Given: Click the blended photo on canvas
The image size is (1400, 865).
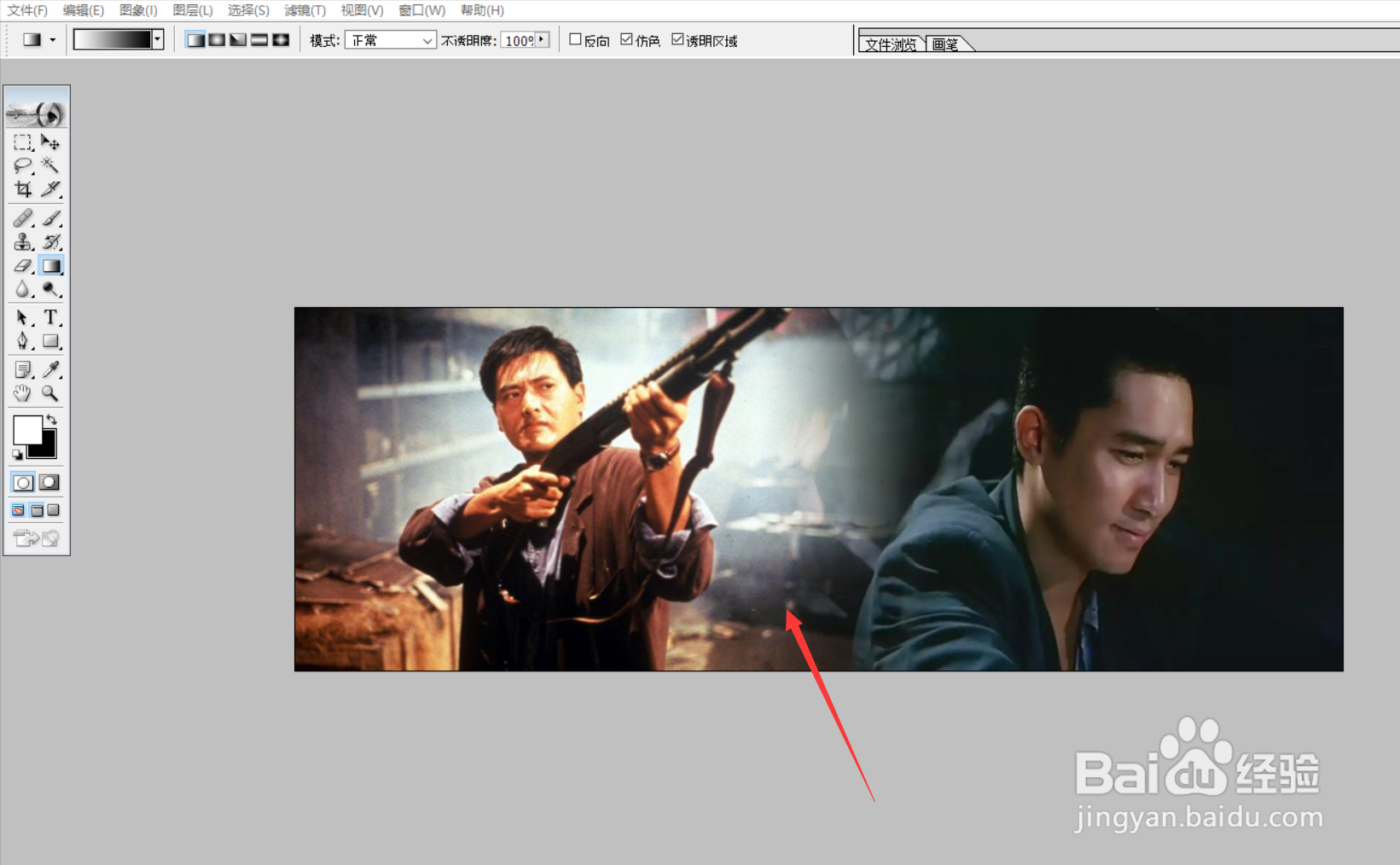Looking at the screenshot, I should 819,489.
